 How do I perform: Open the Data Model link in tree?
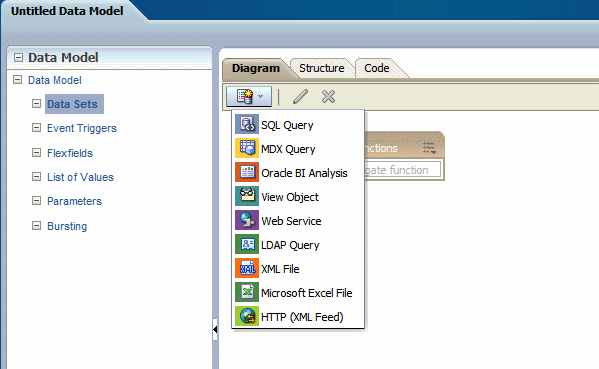(x=55, y=80)
